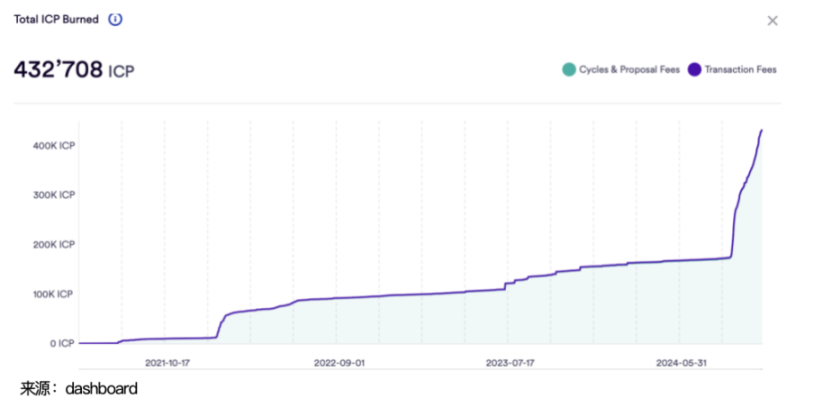The width and height of the screenshot is (814, 407).
Task: Click the Total ICP Burned title
Action: click(55, 20)
